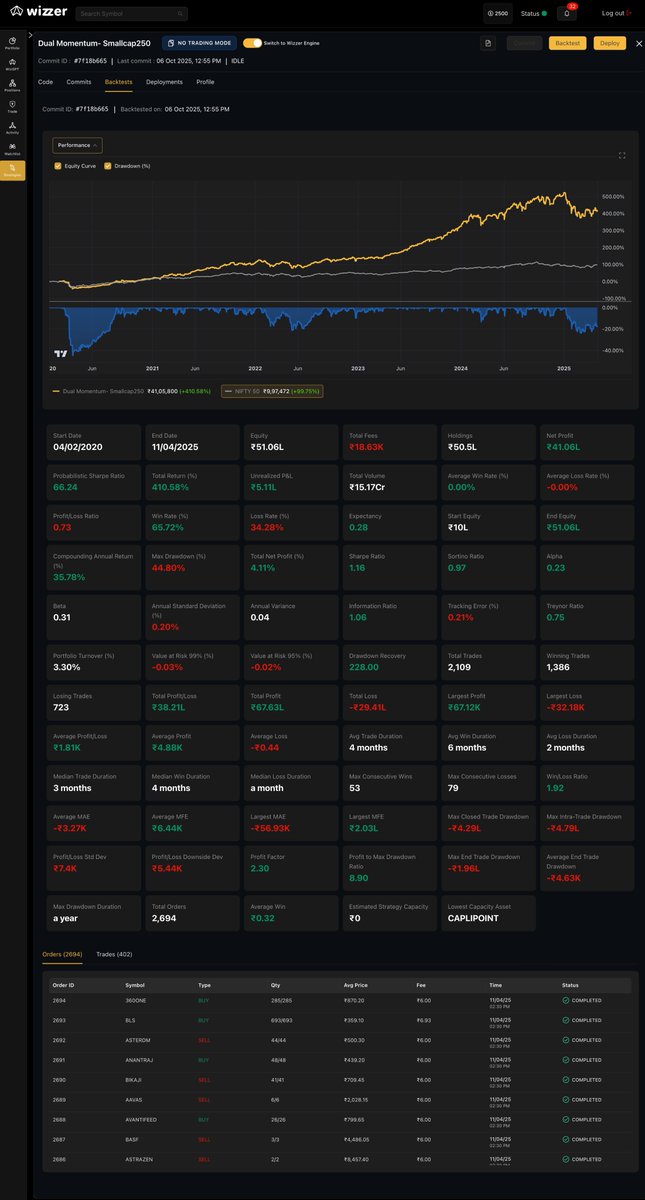Image resolution: width=645 pixels, height=1200 pixels.
Task: Click the search magnifier icon
Action: [181, 14]
